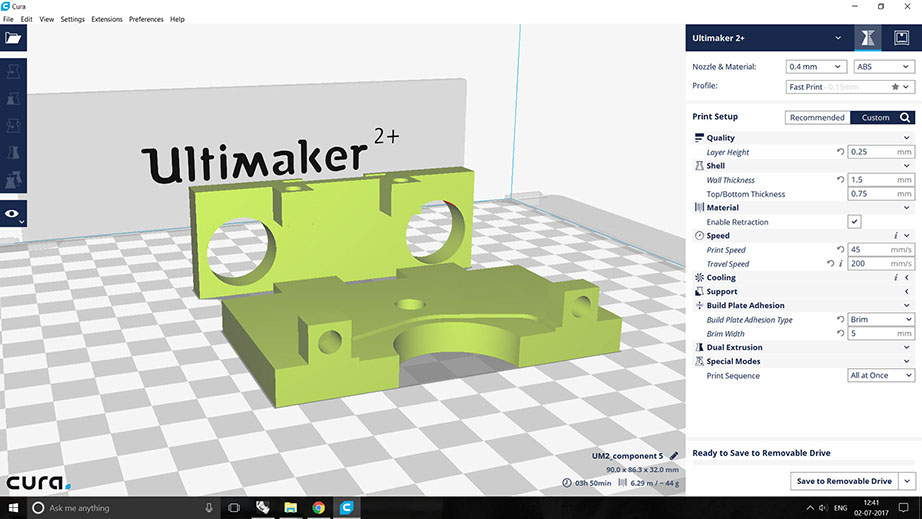Select the Per Model Settings tool
The width and height of the screenshot is (922, 519).
pos(13,180)
